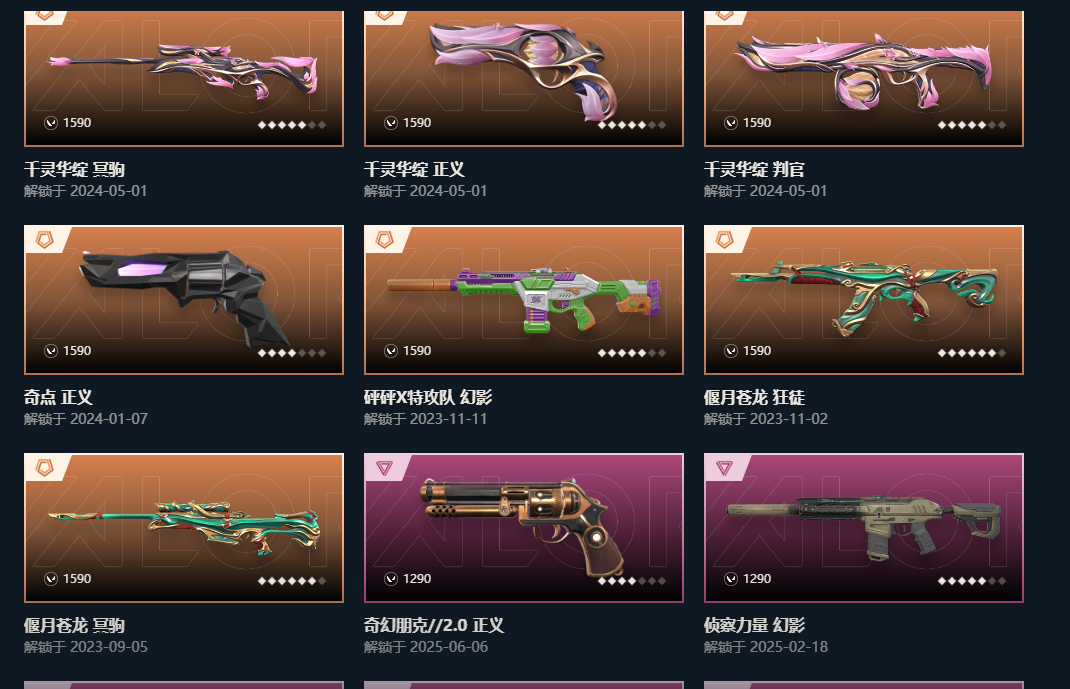Click the VP currency icon on 千灵华绽 判官 card
This screenshot has width=1070, height=689.
(x=731, y=123)
